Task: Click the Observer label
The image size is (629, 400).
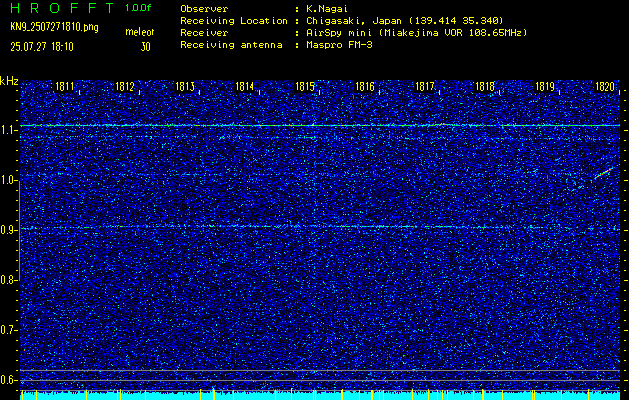Action: (x=204, y=9)
